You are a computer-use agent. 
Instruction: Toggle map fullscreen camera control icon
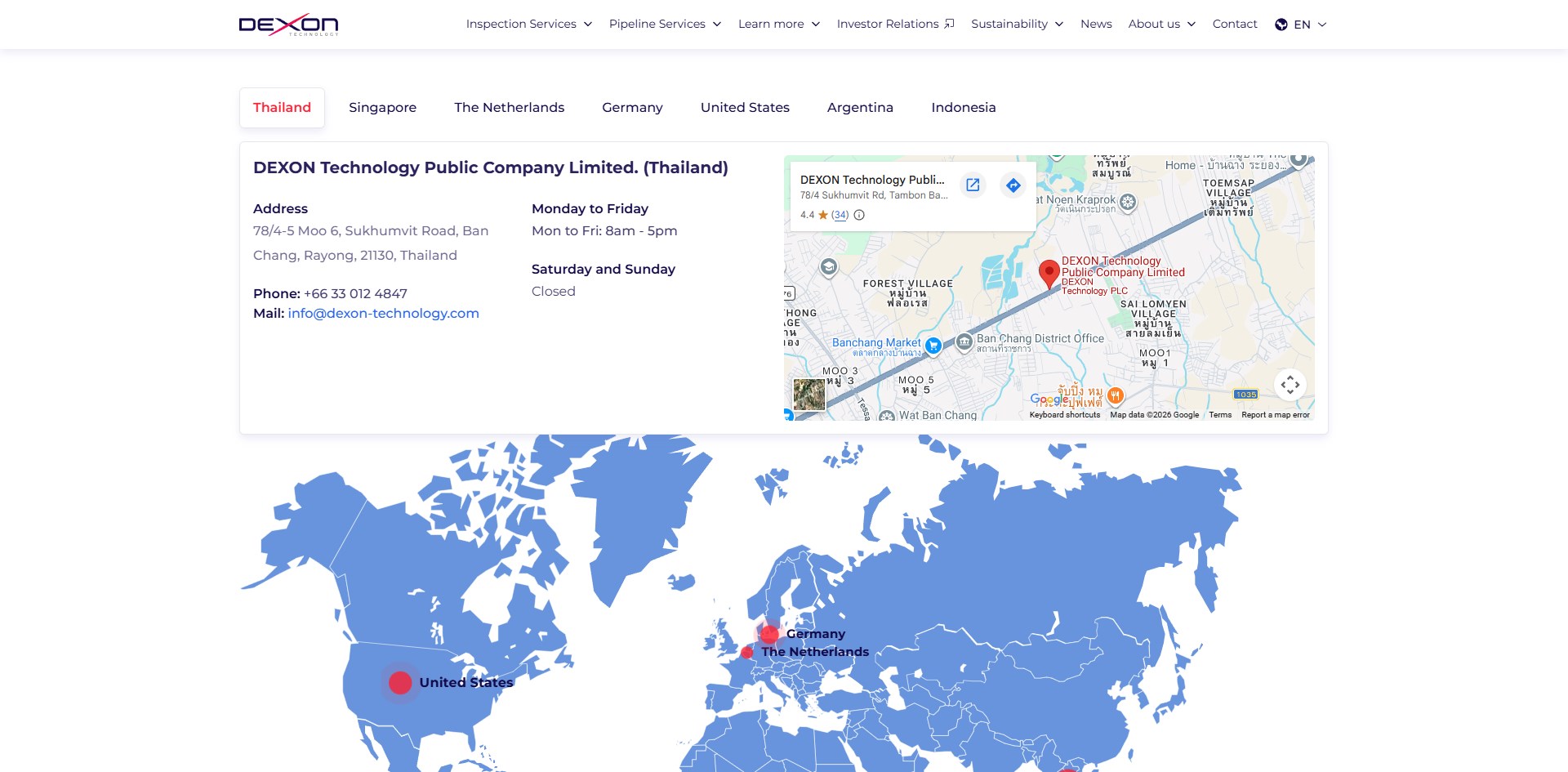click(x=1290, y=385)
